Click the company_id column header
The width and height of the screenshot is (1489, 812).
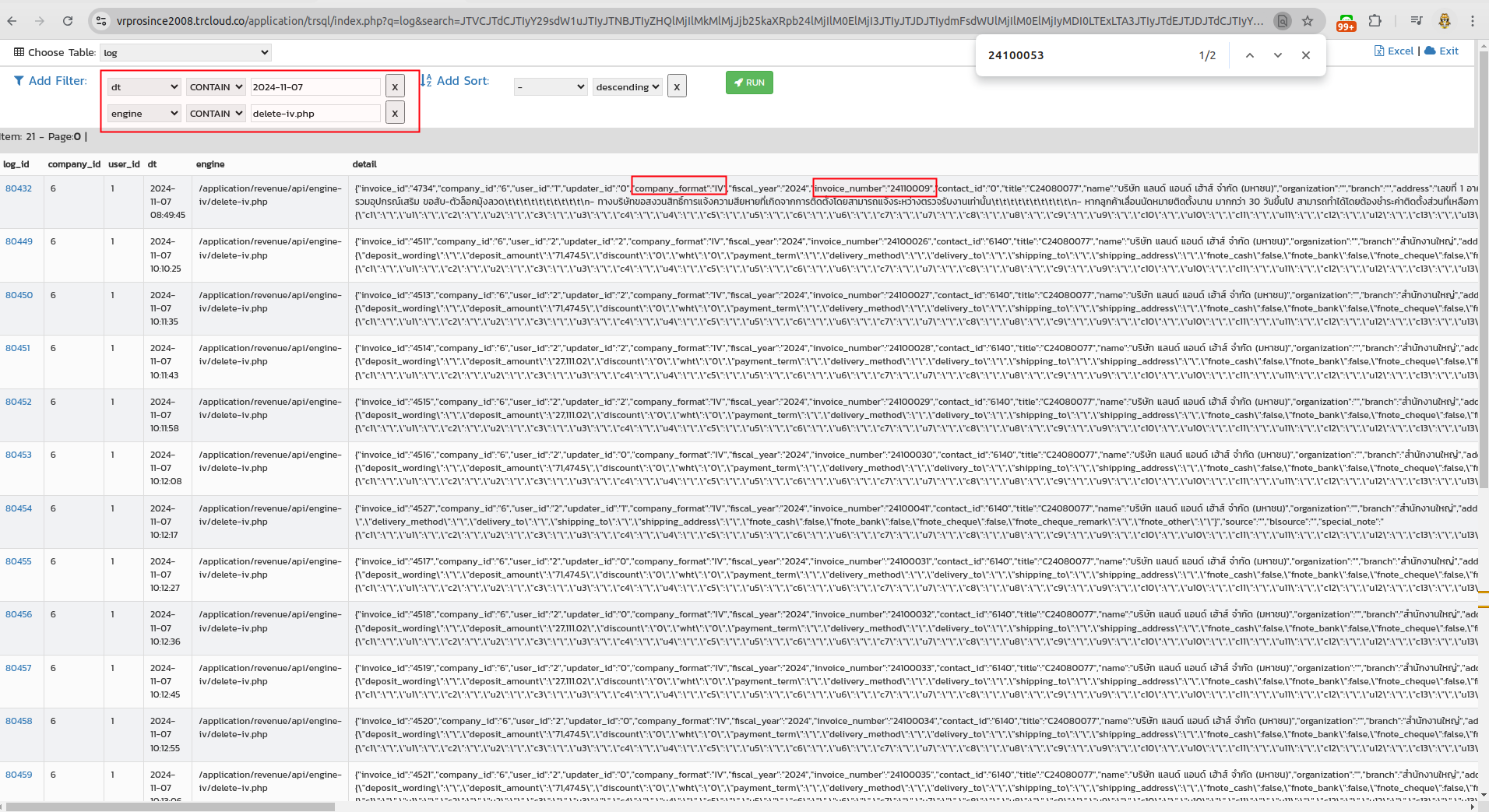[x=74, y=164]
